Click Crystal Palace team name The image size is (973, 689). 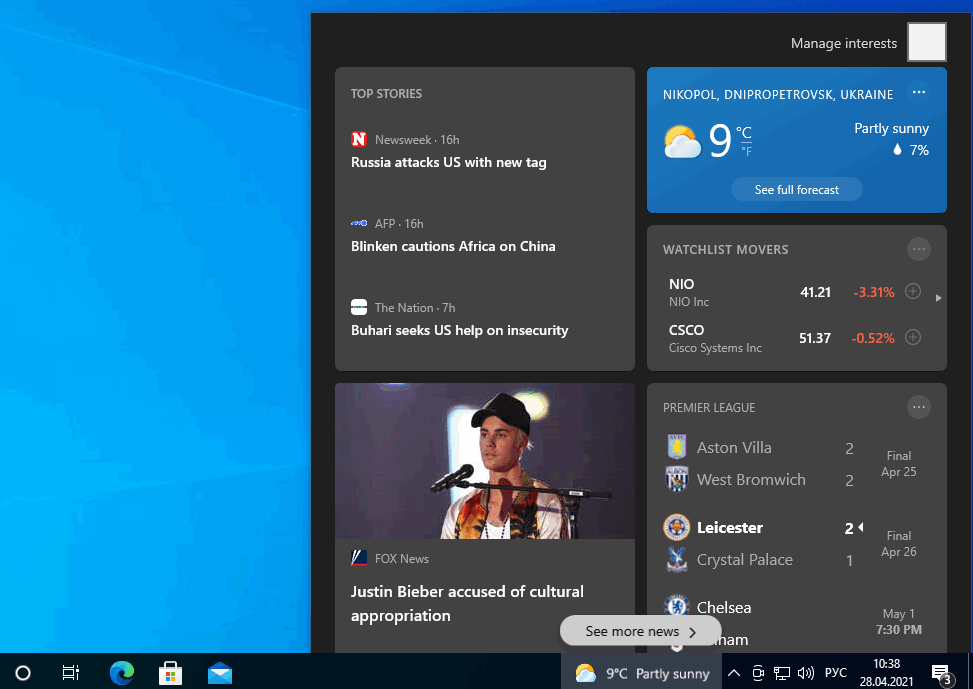click(745, 560)
